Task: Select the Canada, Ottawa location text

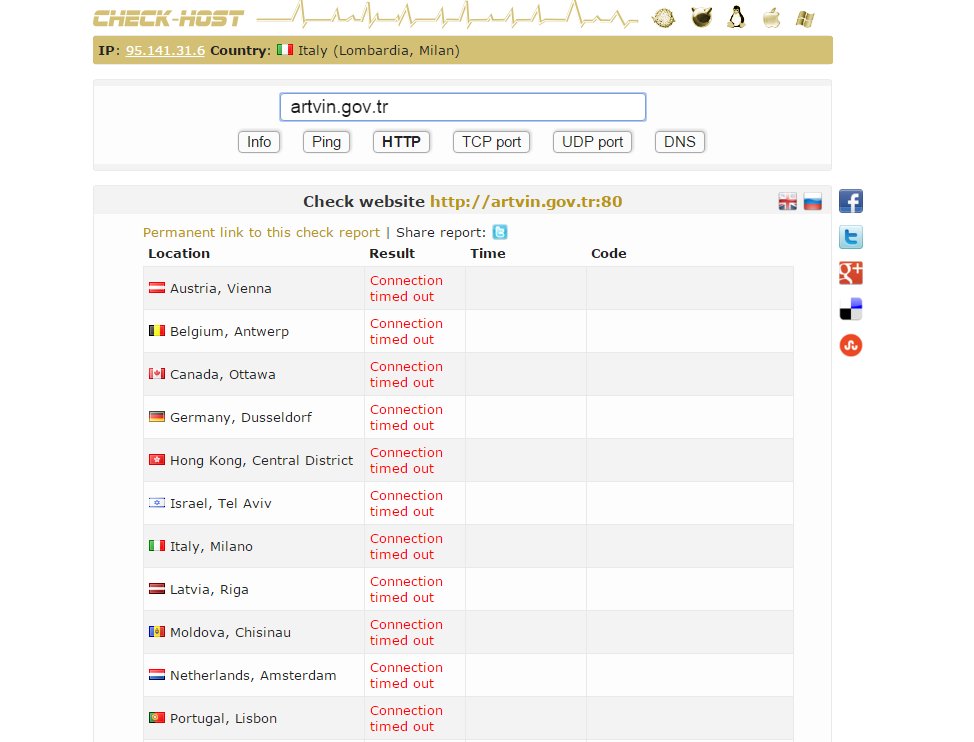Action: (222, 374)
